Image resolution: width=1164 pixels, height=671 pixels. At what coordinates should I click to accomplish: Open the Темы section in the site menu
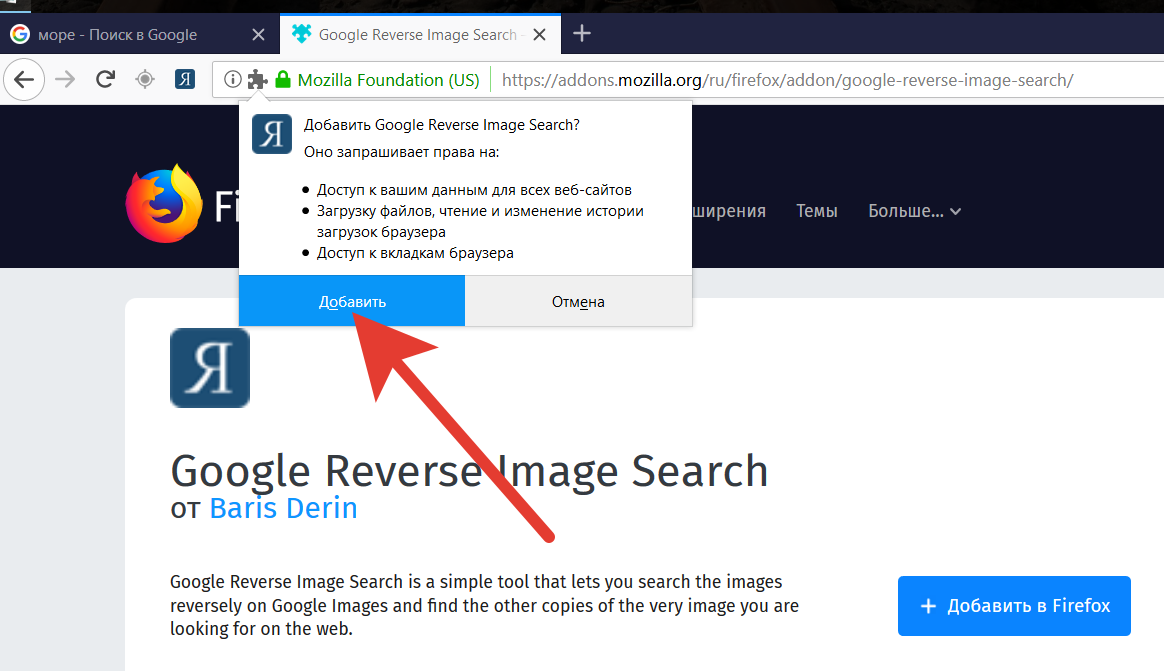point(817,211)
